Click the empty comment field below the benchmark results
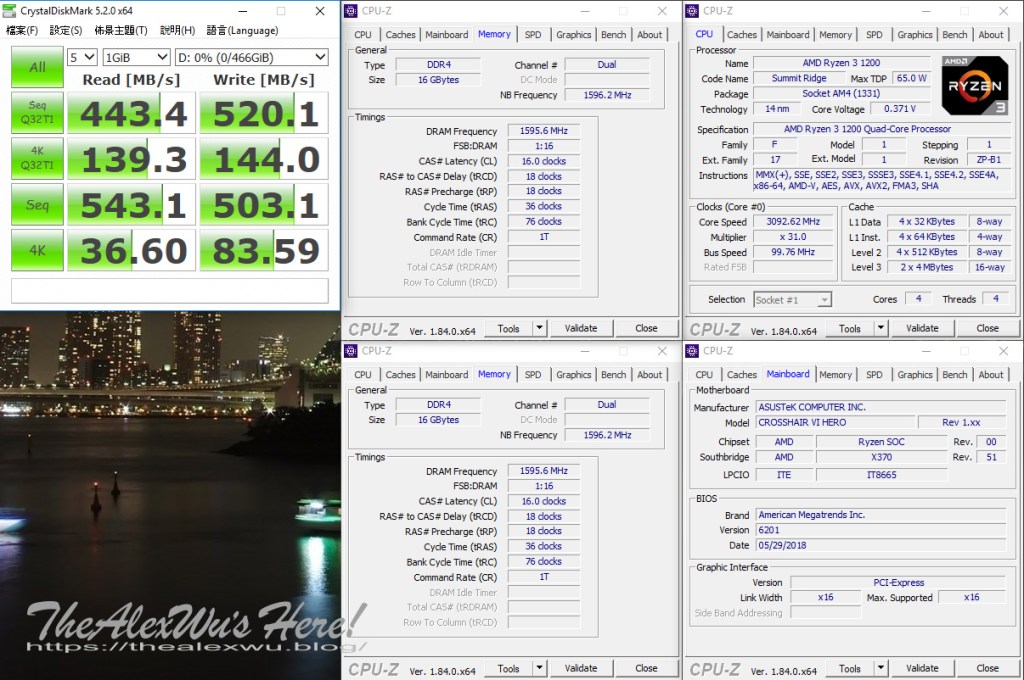Screen dimensions: 1024x680 pyautogui.click(x=169, y=290)
